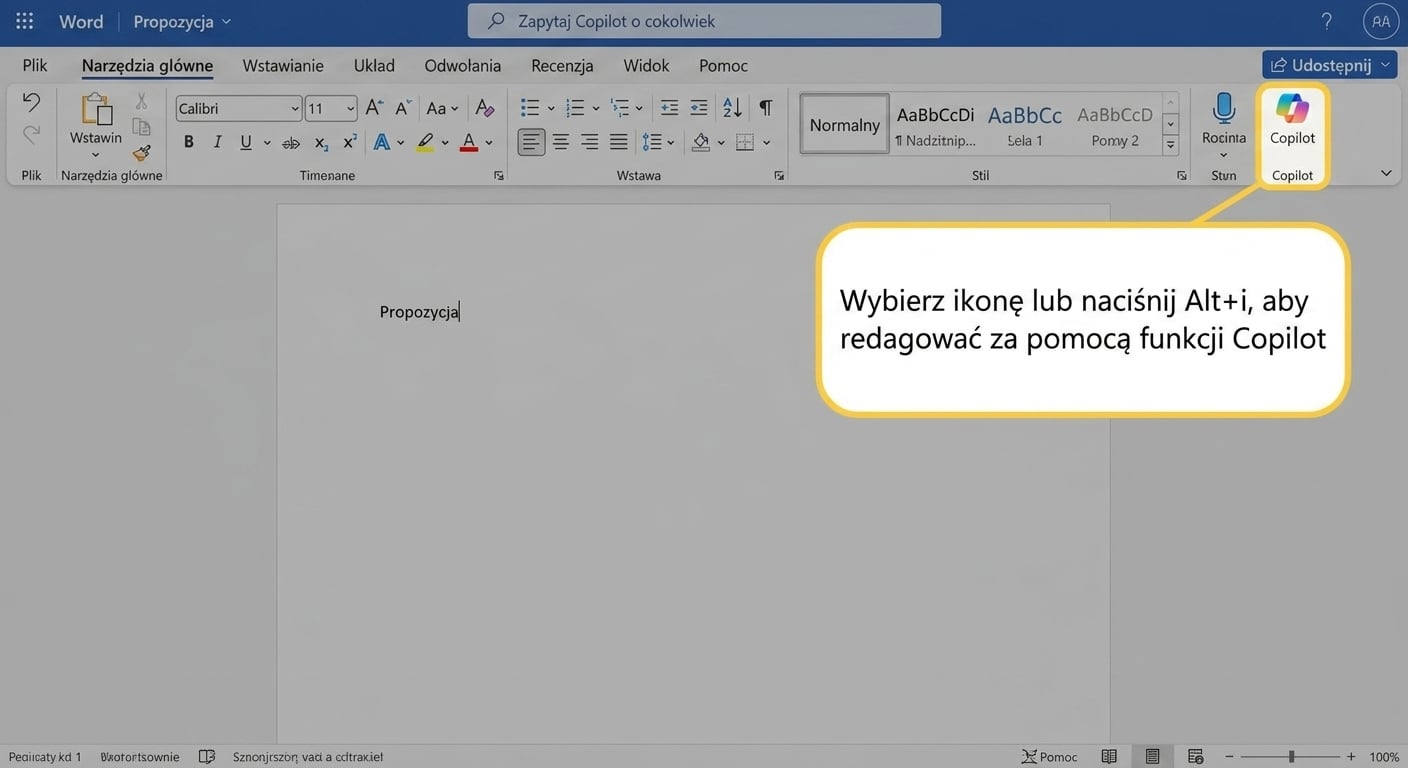Viewport: 1408px width, 768px height.
Task: Cut selection with the scissors icon
Action: [x=141, y=101]
